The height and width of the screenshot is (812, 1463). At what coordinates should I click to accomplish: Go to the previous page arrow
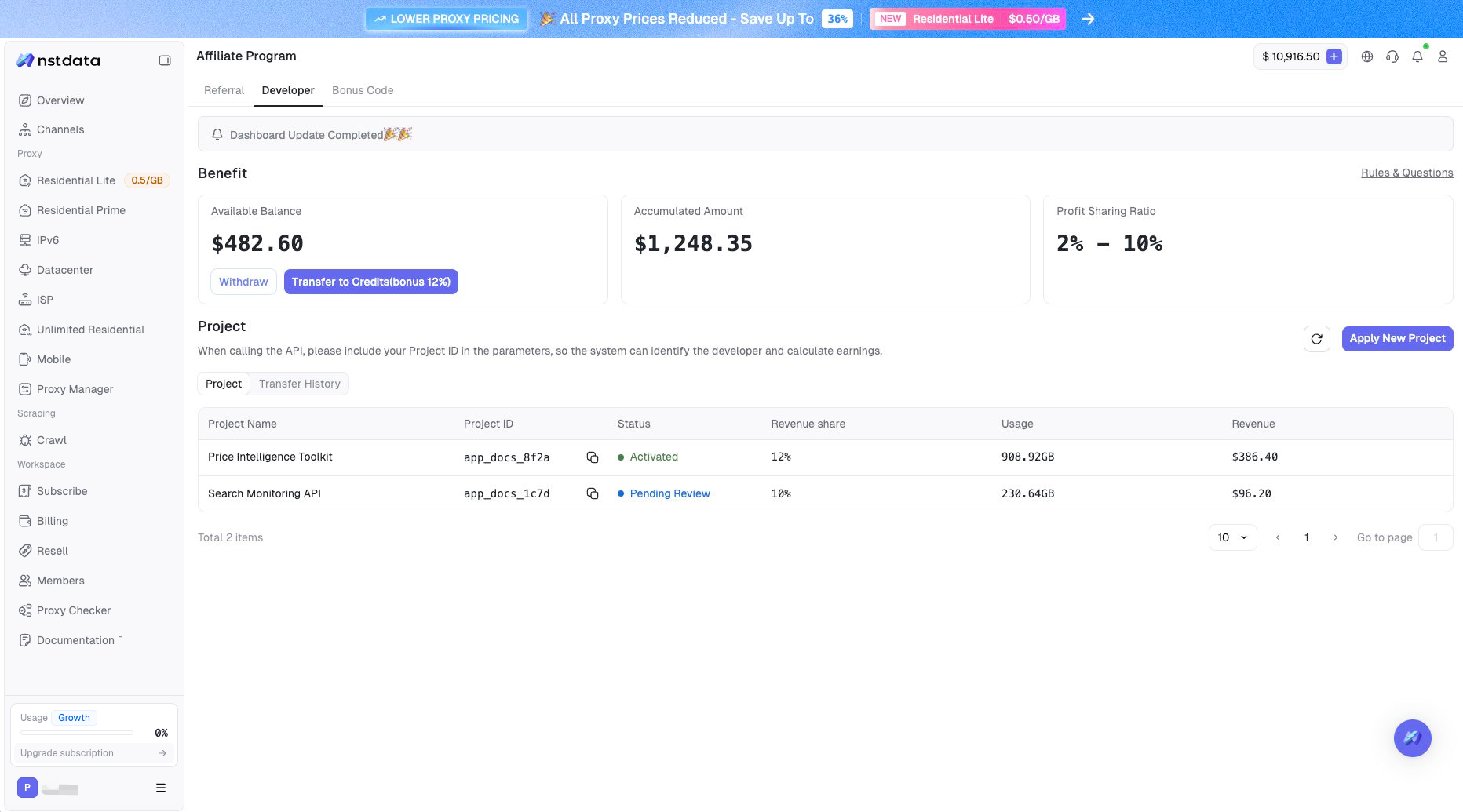point(1278,537)
